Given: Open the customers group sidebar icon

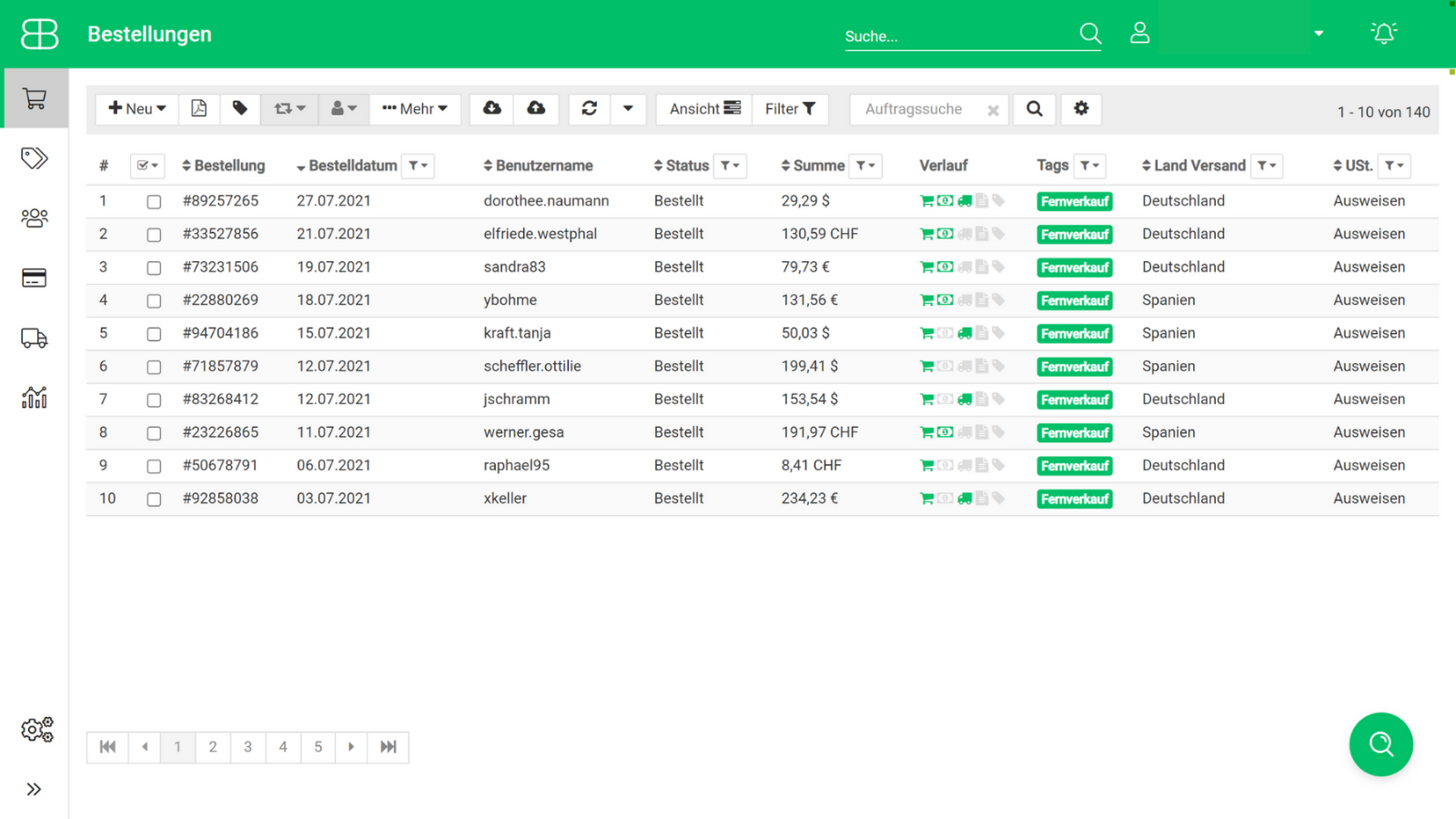Looking at the screenshot, I should pyautogui.click(x=35, y=218).
